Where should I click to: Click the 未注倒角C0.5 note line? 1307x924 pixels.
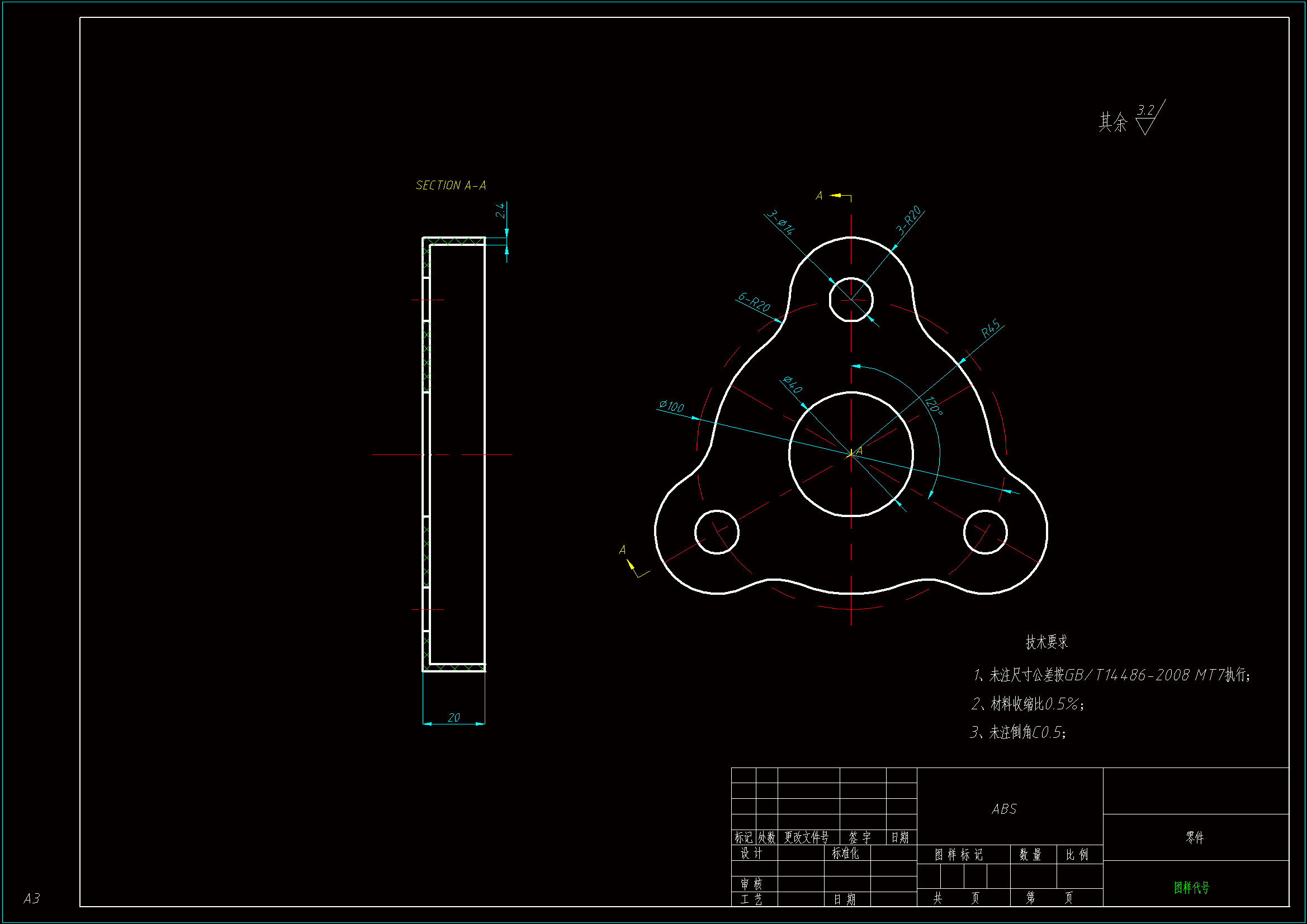tap(1019, 732)
